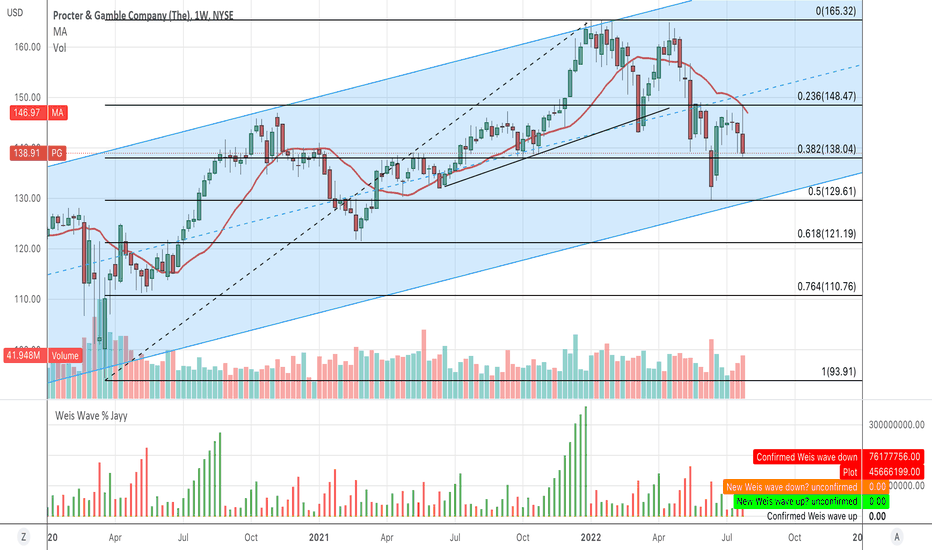This screenshot has height=550, width=932.
Task: Click the USD currency label on the price axis
Action: (x=15, y=12)
